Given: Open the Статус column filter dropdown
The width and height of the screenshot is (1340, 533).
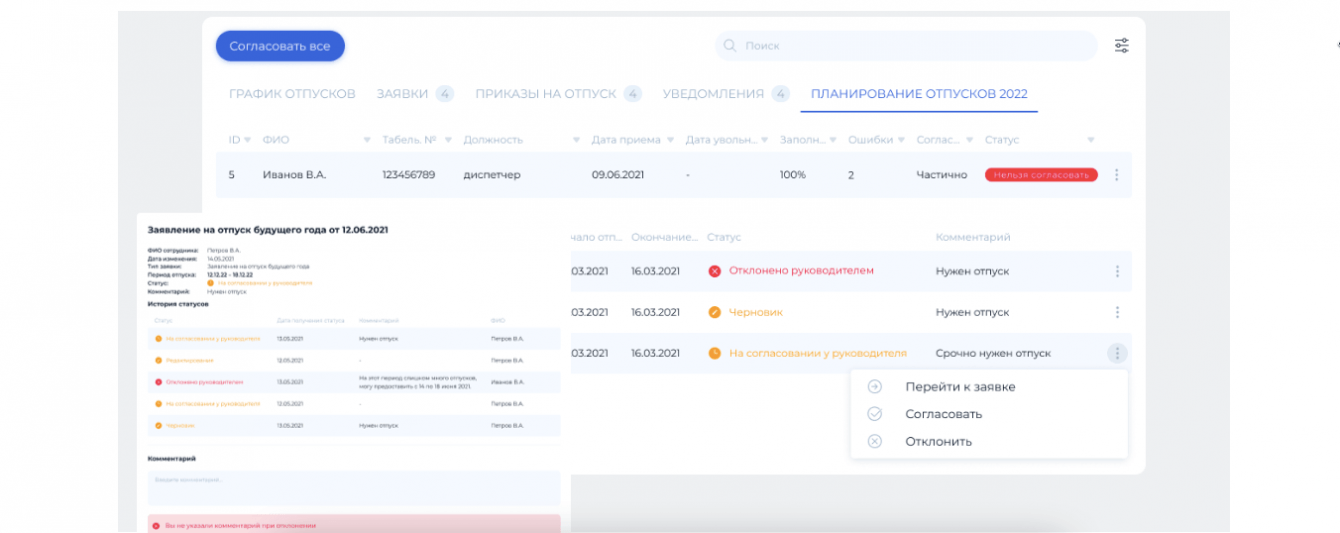Looking at the screenshot, I should pos(1090,140).
